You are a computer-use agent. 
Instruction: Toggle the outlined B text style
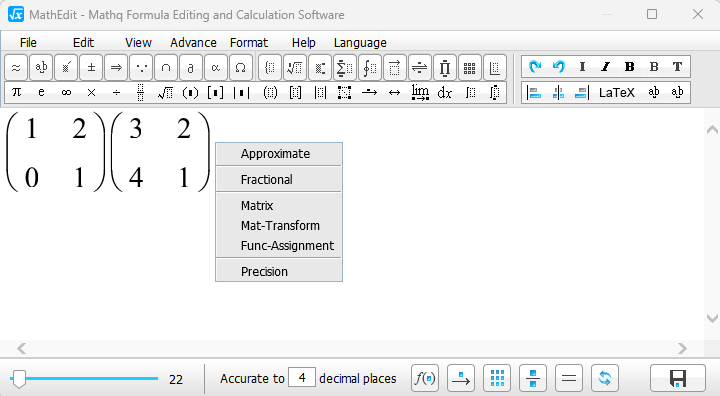click(654, 67)
